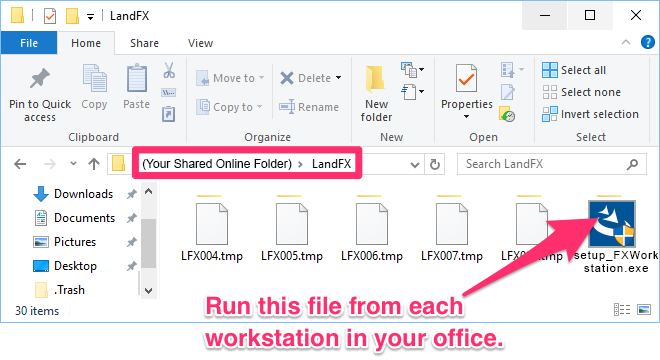Viewport: 660px width, 360px height.
Task: Select setup_FXWorkstation.exe installer
Action: pyautogui.click(x=612, y=236)
